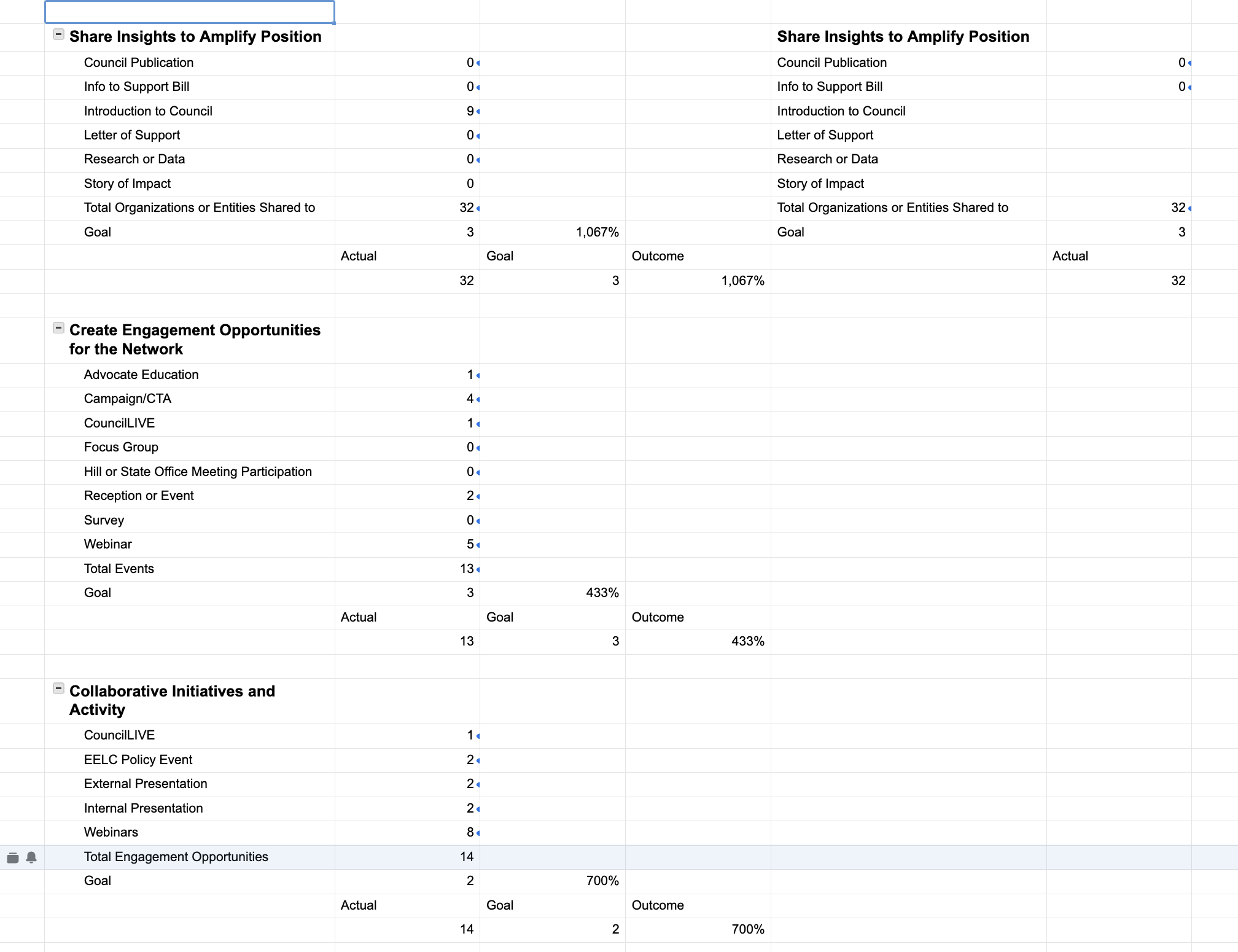Select CouncilLIVE under Collaborative Initiatives
1238x952 pixels.
tap(120, 735)
